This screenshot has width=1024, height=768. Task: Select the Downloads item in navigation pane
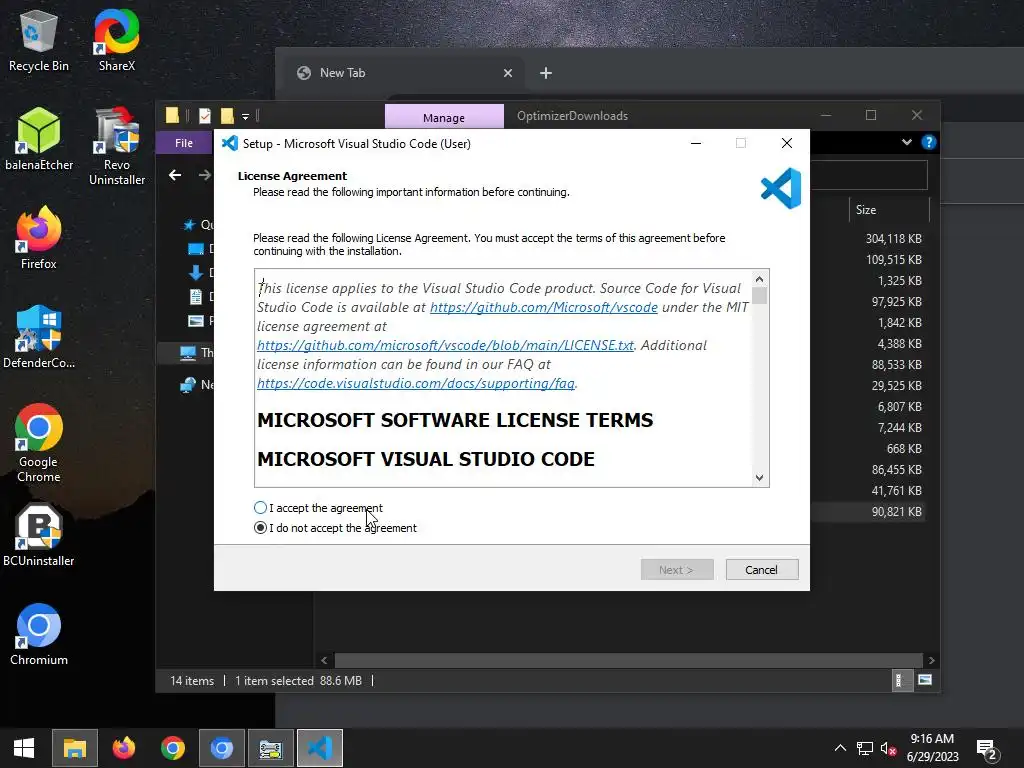coord(200,272)
